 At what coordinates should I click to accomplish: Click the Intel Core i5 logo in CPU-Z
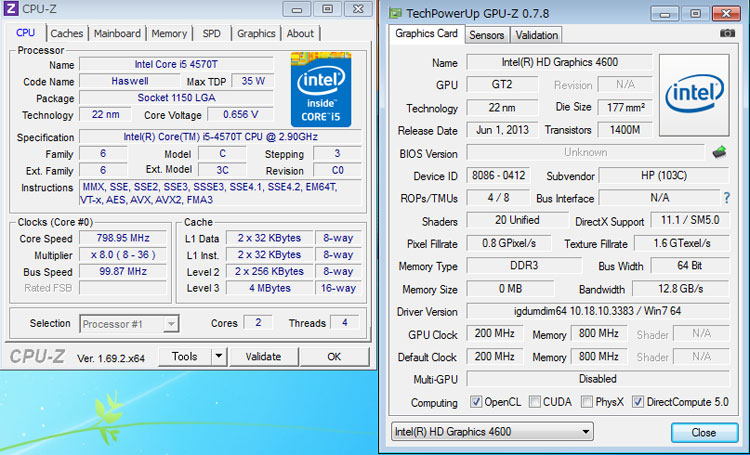coord(321,89)
